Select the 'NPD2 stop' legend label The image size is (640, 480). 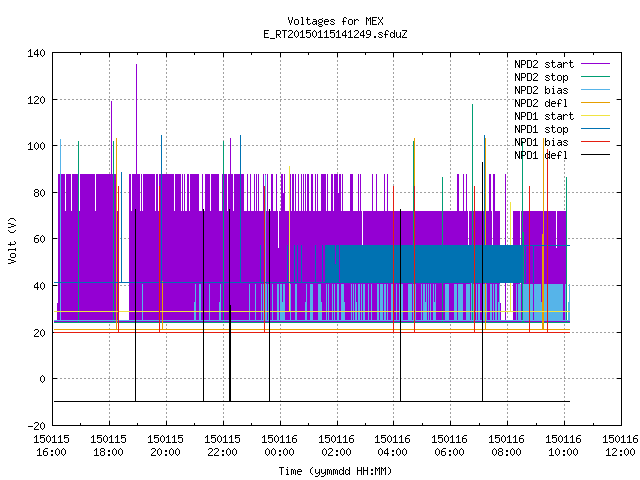[x=541, y=77]
